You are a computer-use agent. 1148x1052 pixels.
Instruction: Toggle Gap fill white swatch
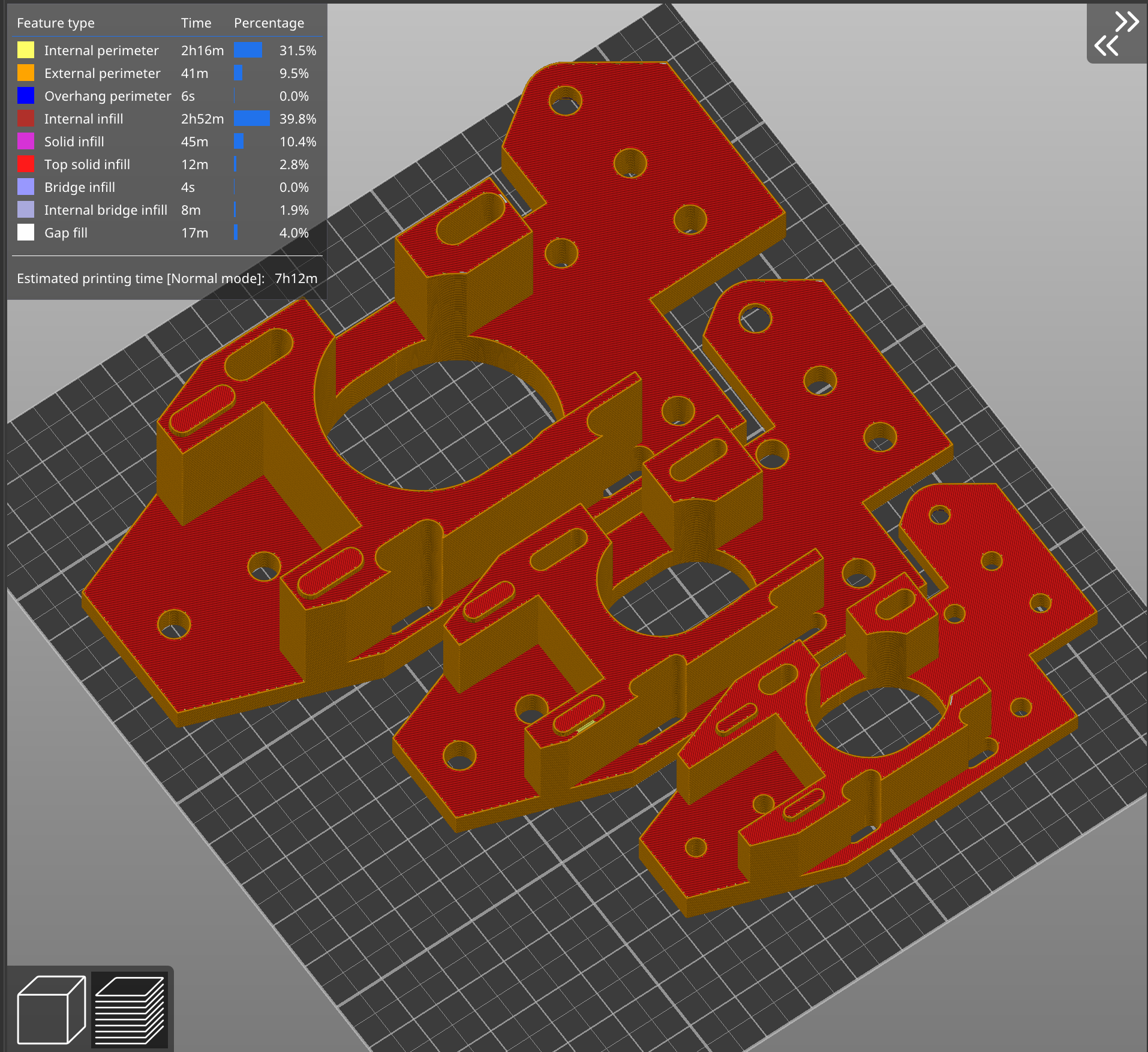tap(26, 232)
